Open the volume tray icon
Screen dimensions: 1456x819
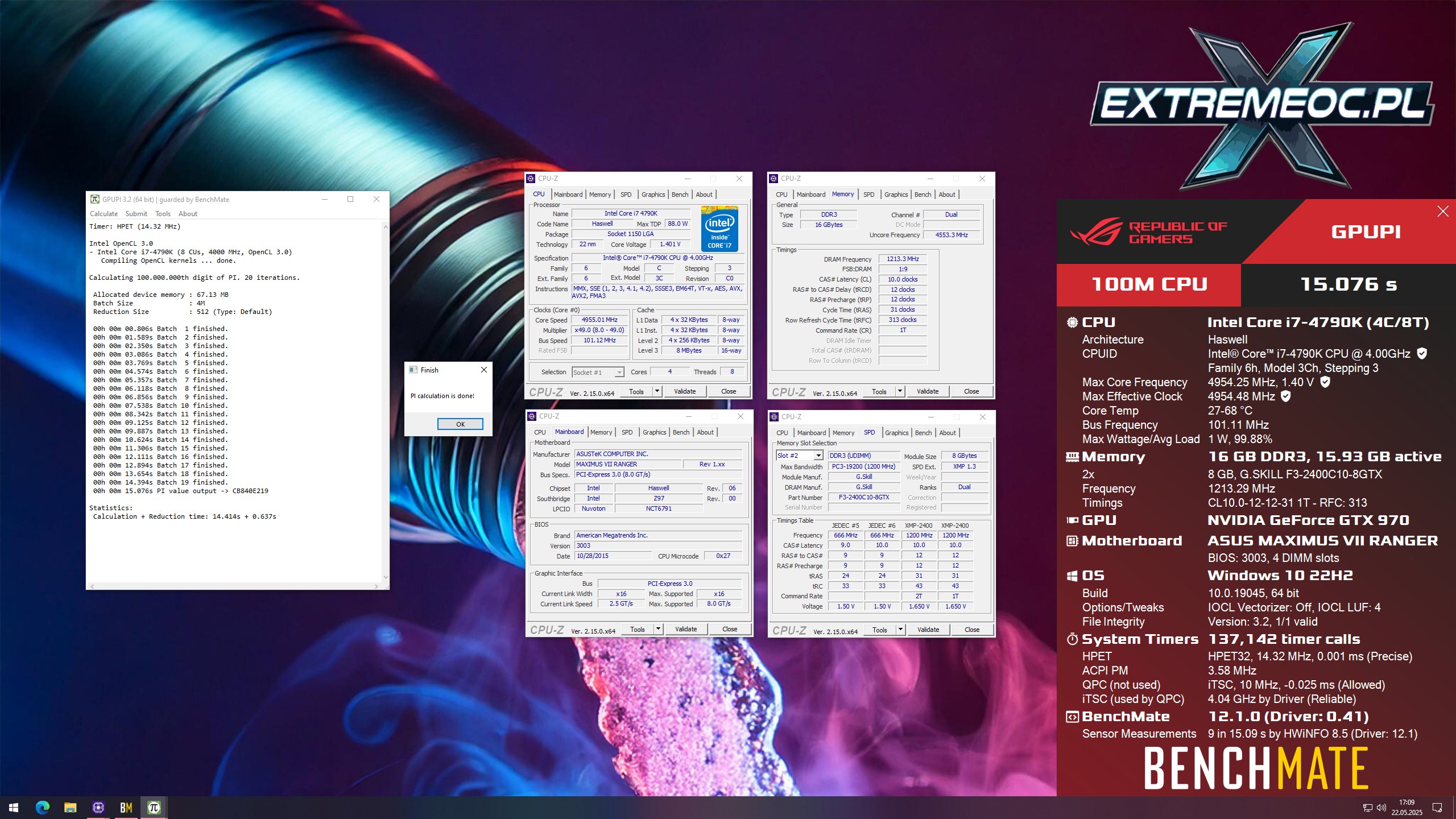click(x=1381, y=808)
